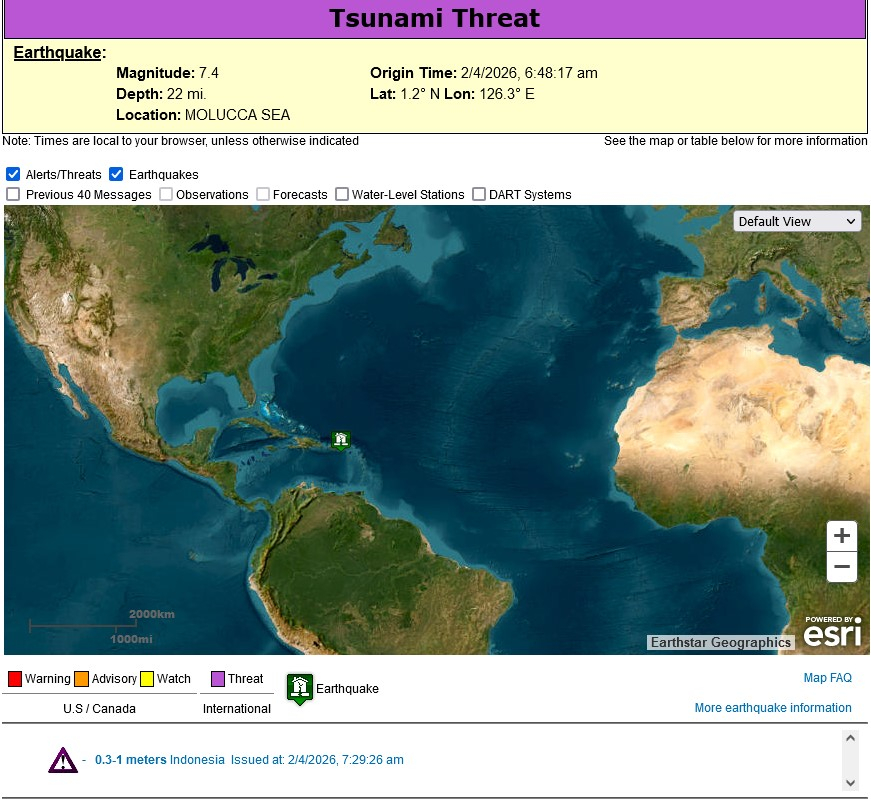Open the Map FAQ link

coord(827,678)
